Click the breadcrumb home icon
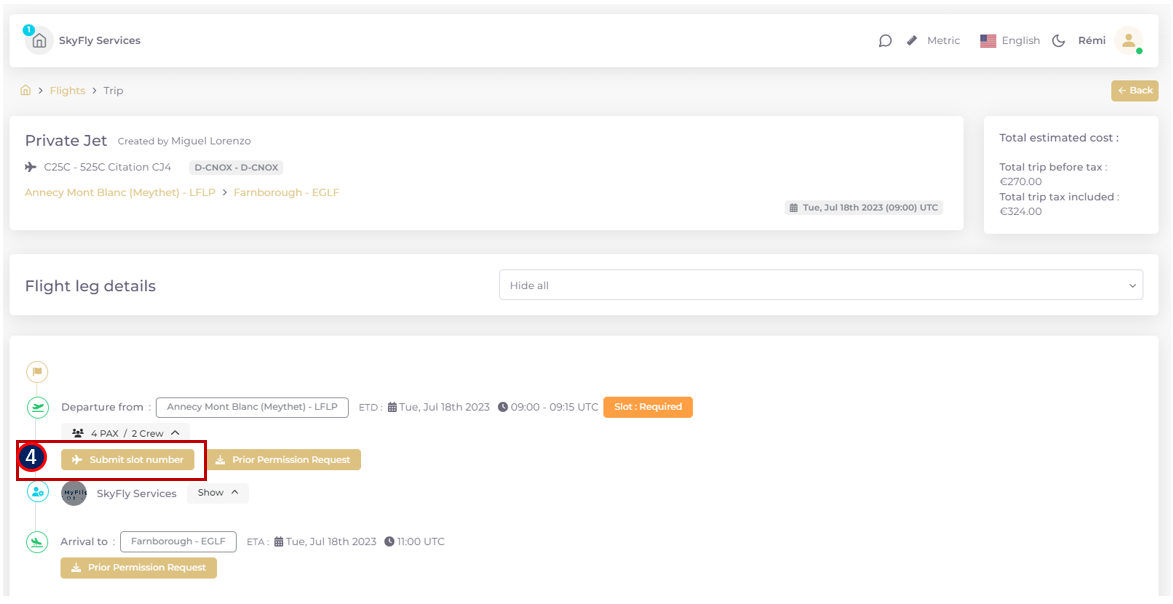The height and width of the screenshot is (604, 1173). (26, 90)
